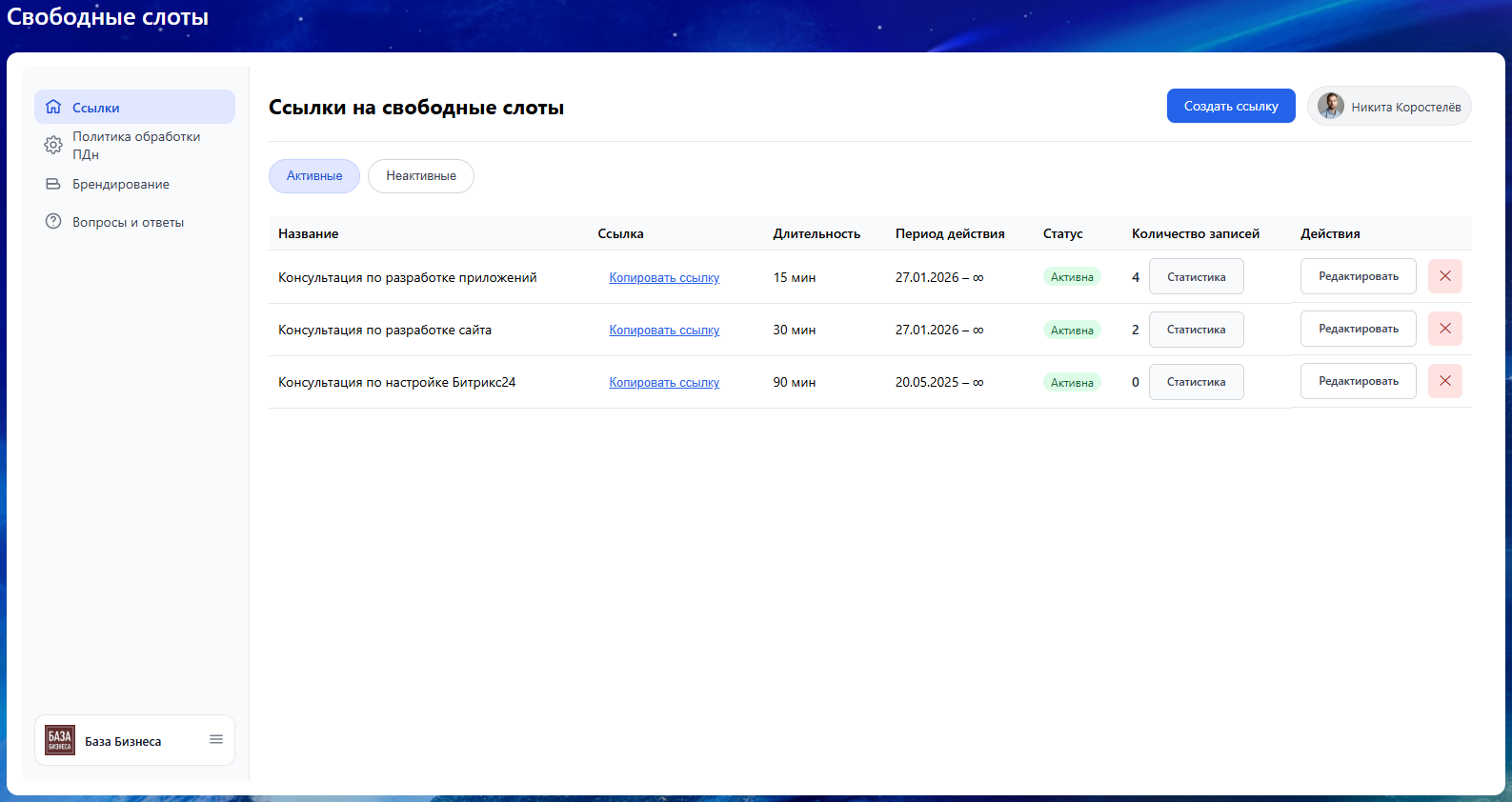Click the Брендирование sidebar icon
Viewport: 1512px width, 802px height.
point(53,184)
